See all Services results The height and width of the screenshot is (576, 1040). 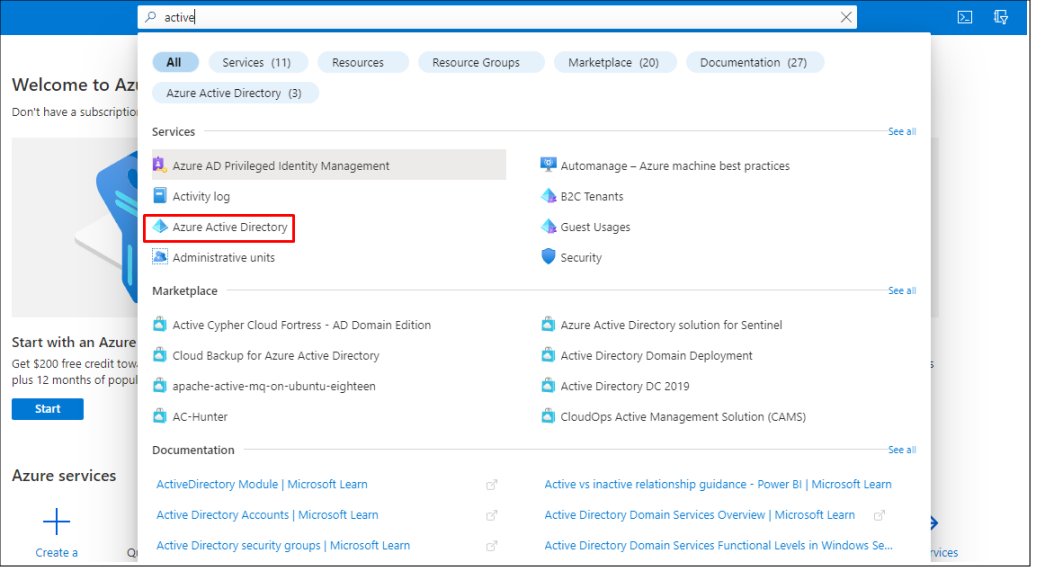(902, 131)
